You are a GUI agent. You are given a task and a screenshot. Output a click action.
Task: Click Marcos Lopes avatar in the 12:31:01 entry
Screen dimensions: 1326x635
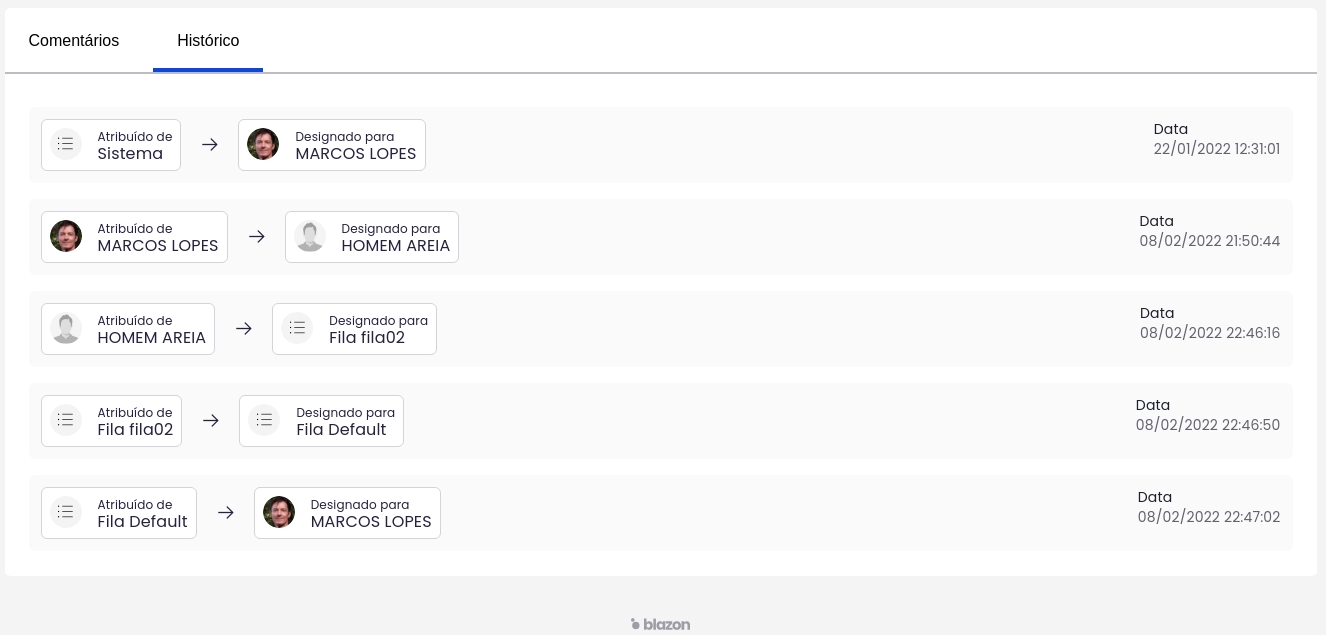point(263,144)
